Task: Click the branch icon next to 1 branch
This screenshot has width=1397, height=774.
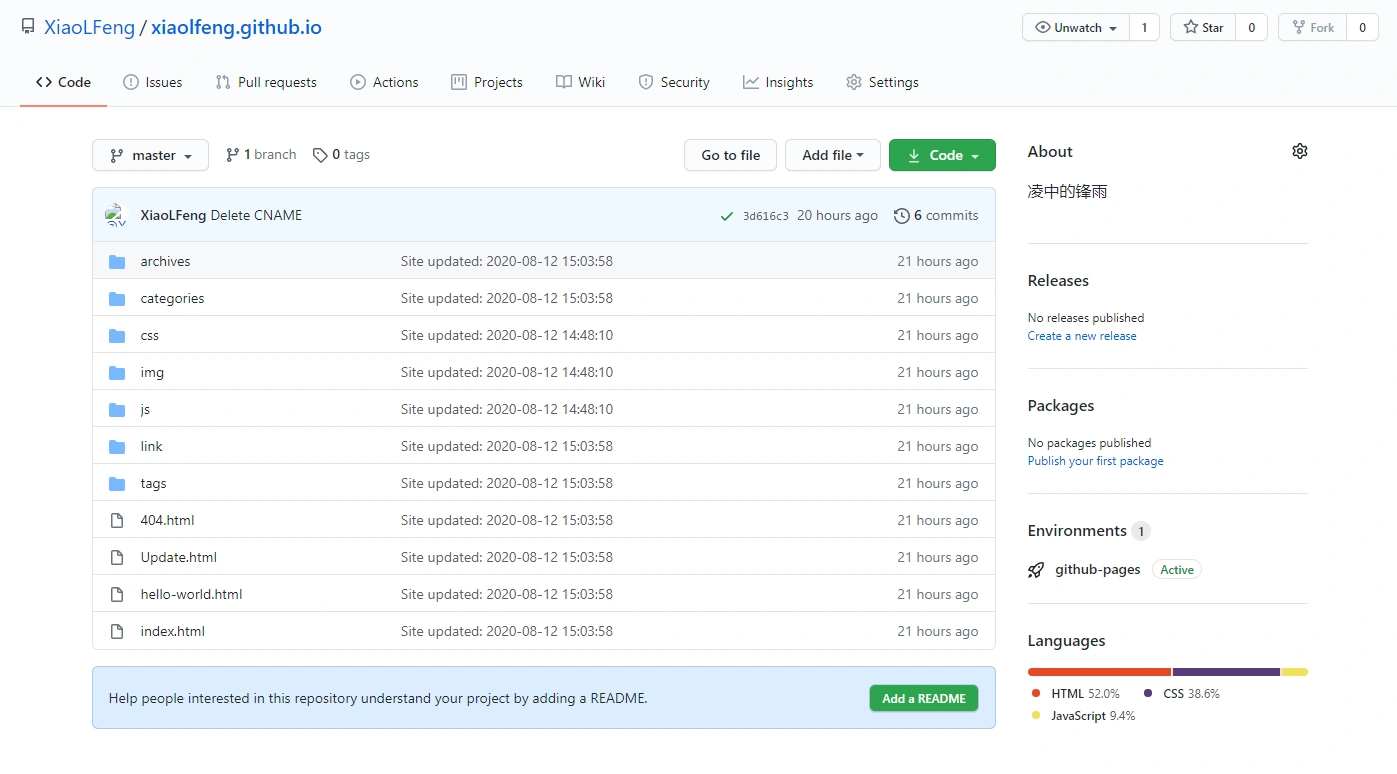Action: (x=232, y=155)
